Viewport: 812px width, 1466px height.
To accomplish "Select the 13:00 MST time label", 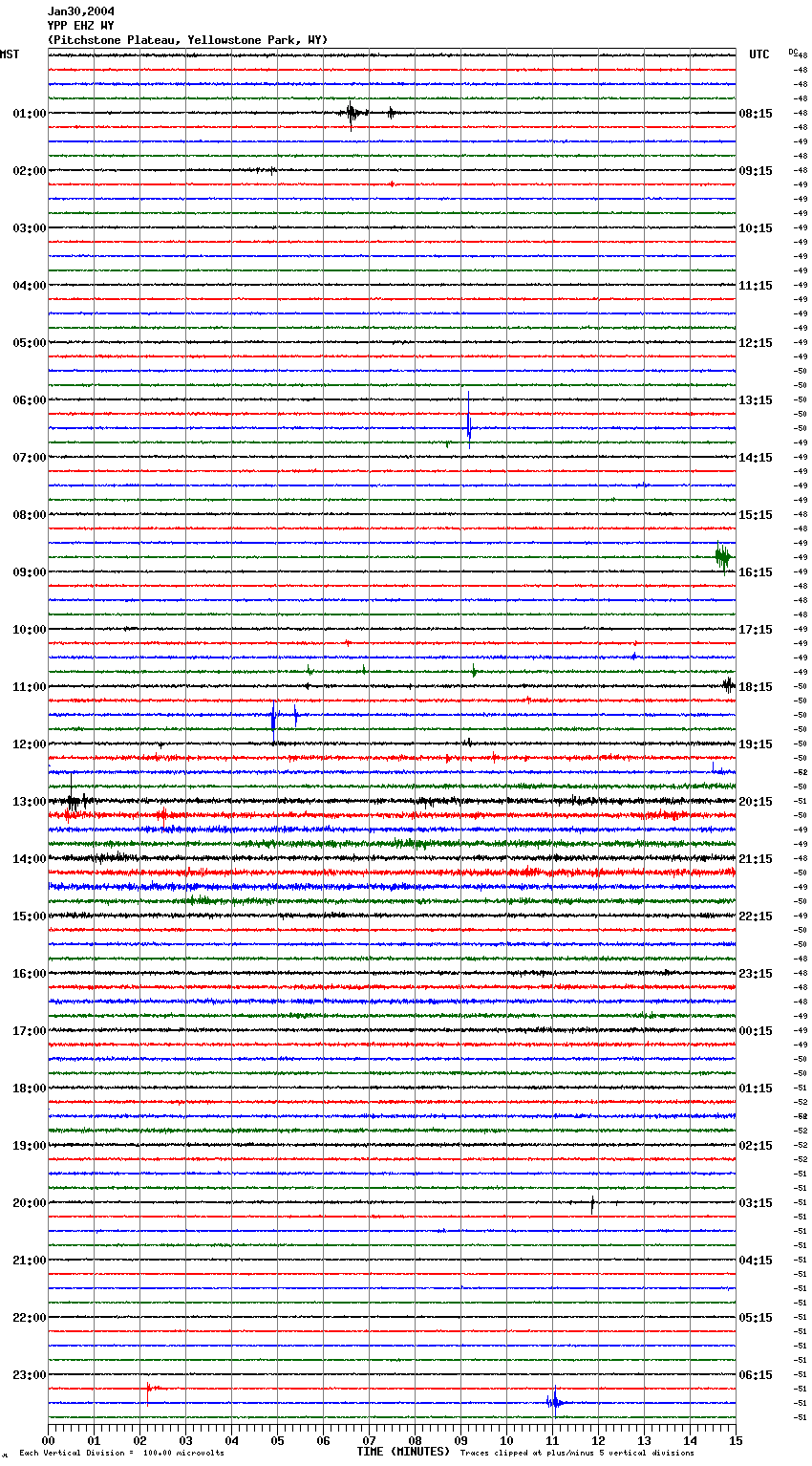I will pyautogui.click(x=30, y=802).
